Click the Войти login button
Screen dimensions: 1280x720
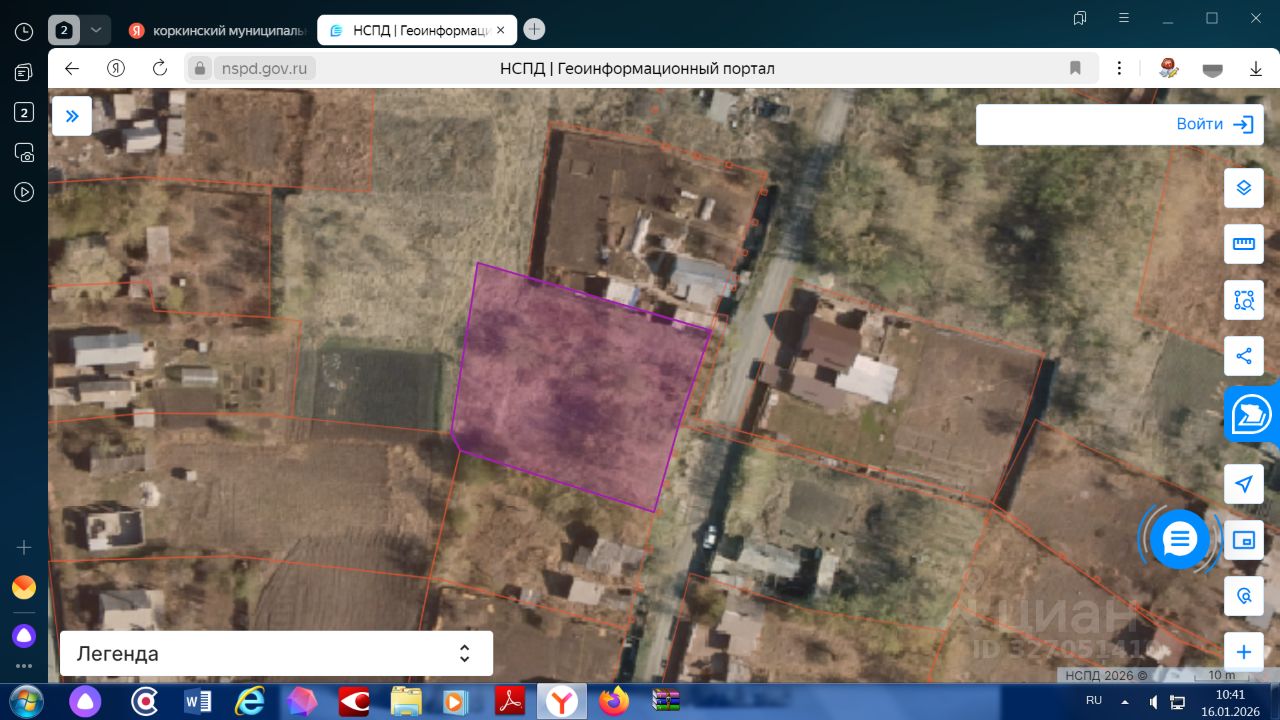point(1216,124)
